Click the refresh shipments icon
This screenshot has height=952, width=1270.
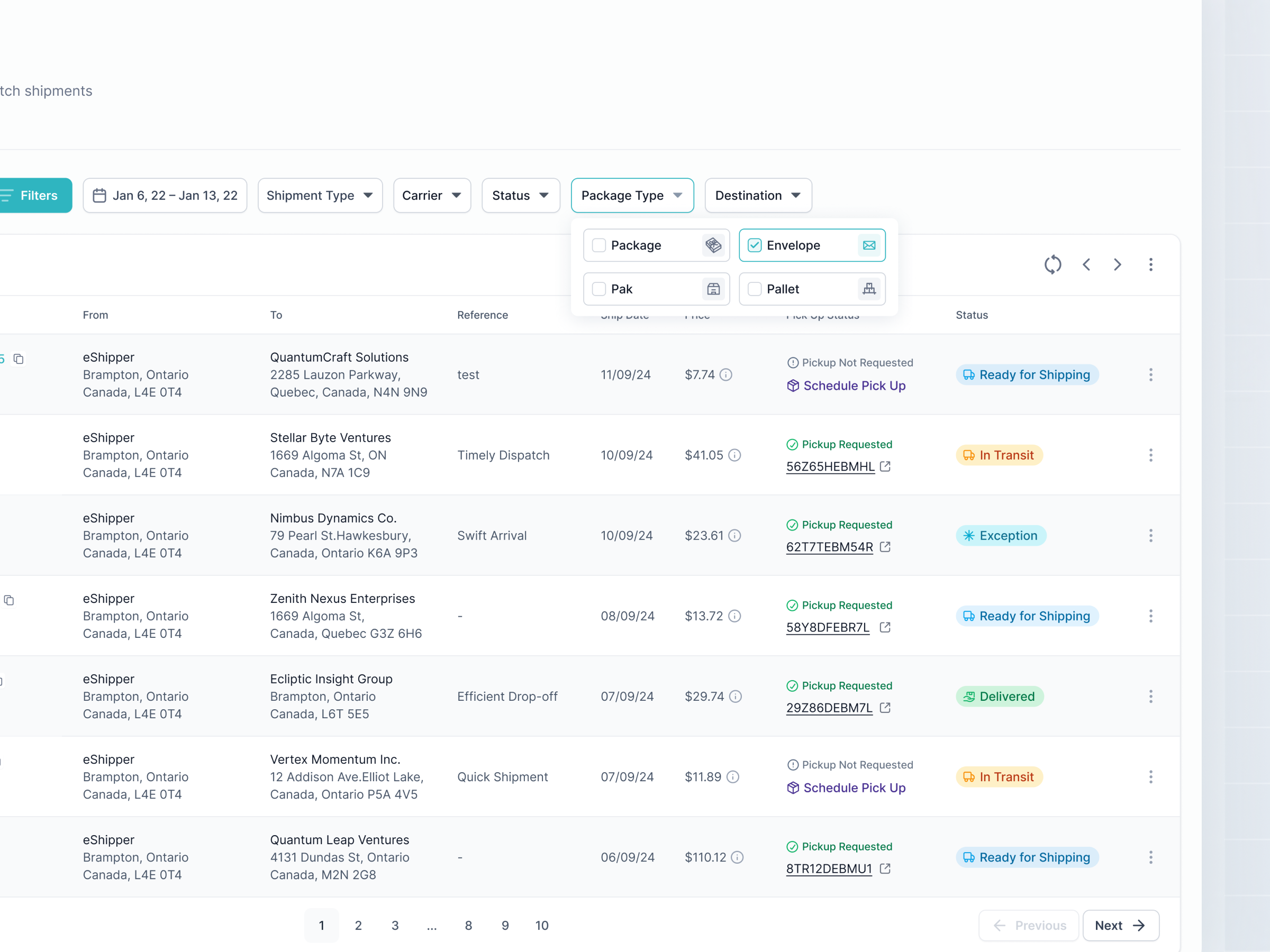tap(1053, 264)
